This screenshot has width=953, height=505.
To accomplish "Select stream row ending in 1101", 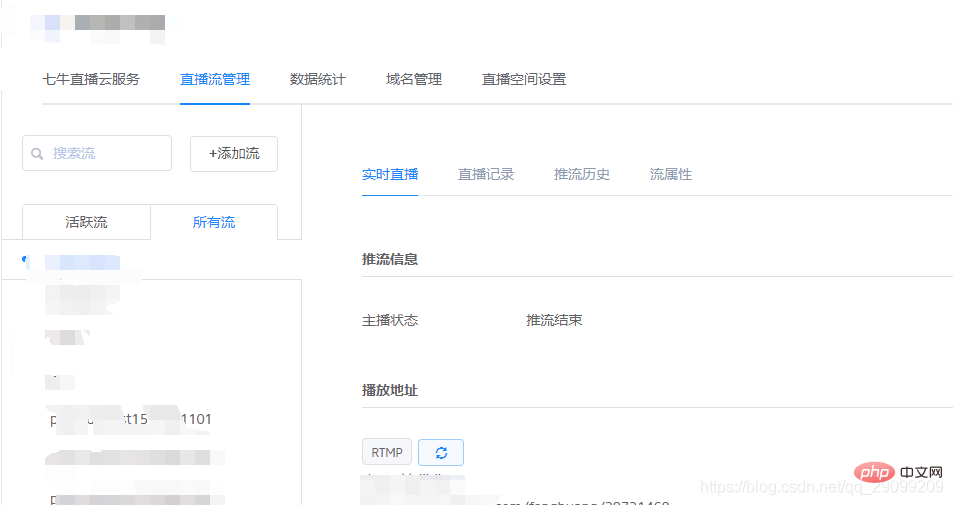I will click(x=131, y=419).
